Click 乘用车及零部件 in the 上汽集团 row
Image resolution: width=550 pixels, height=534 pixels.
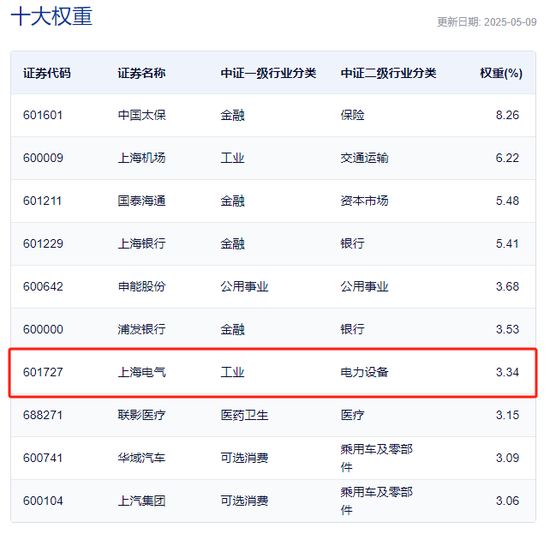tap(377, 501)
